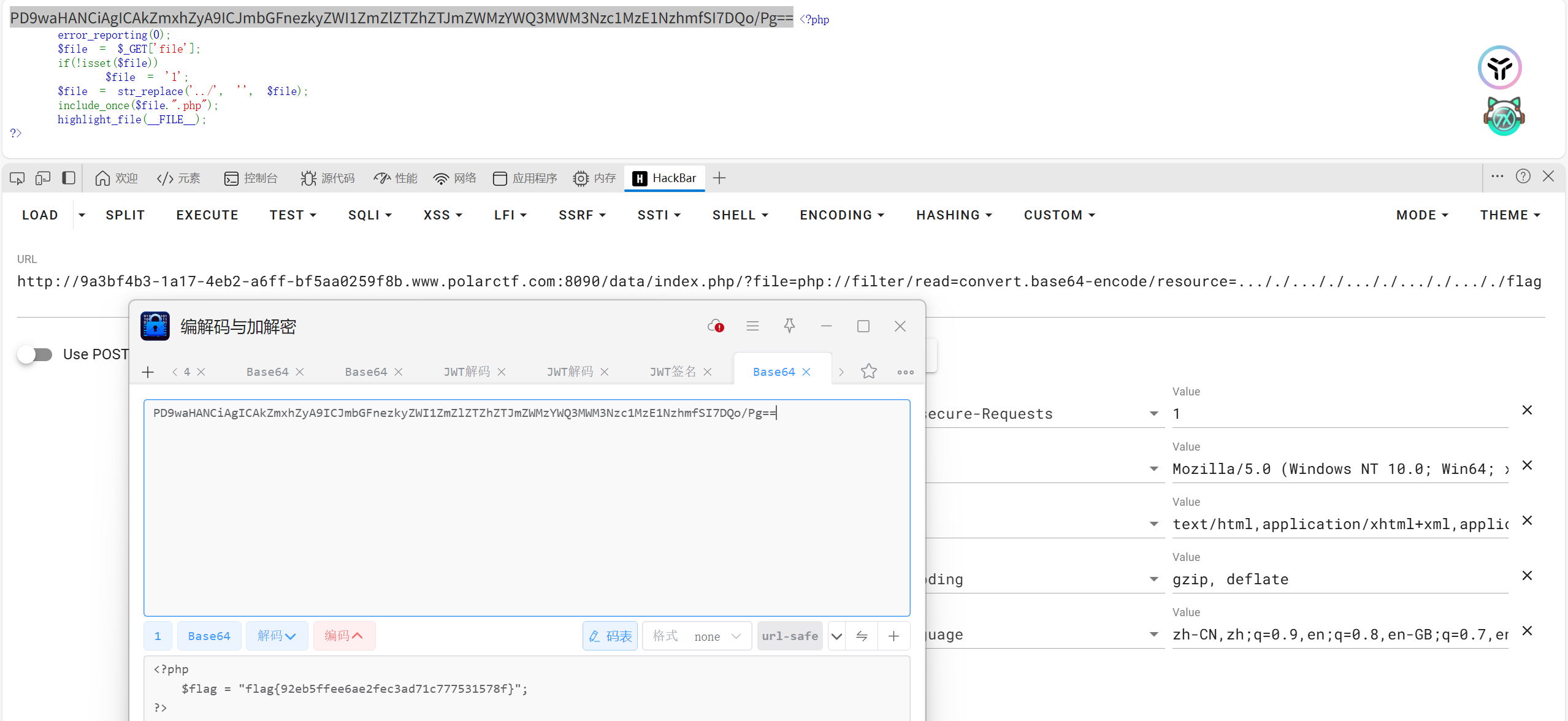This screenshot has height=721, width=1568.
Task: Pin the encoding tool window
Action: click(x=789, y=326)
